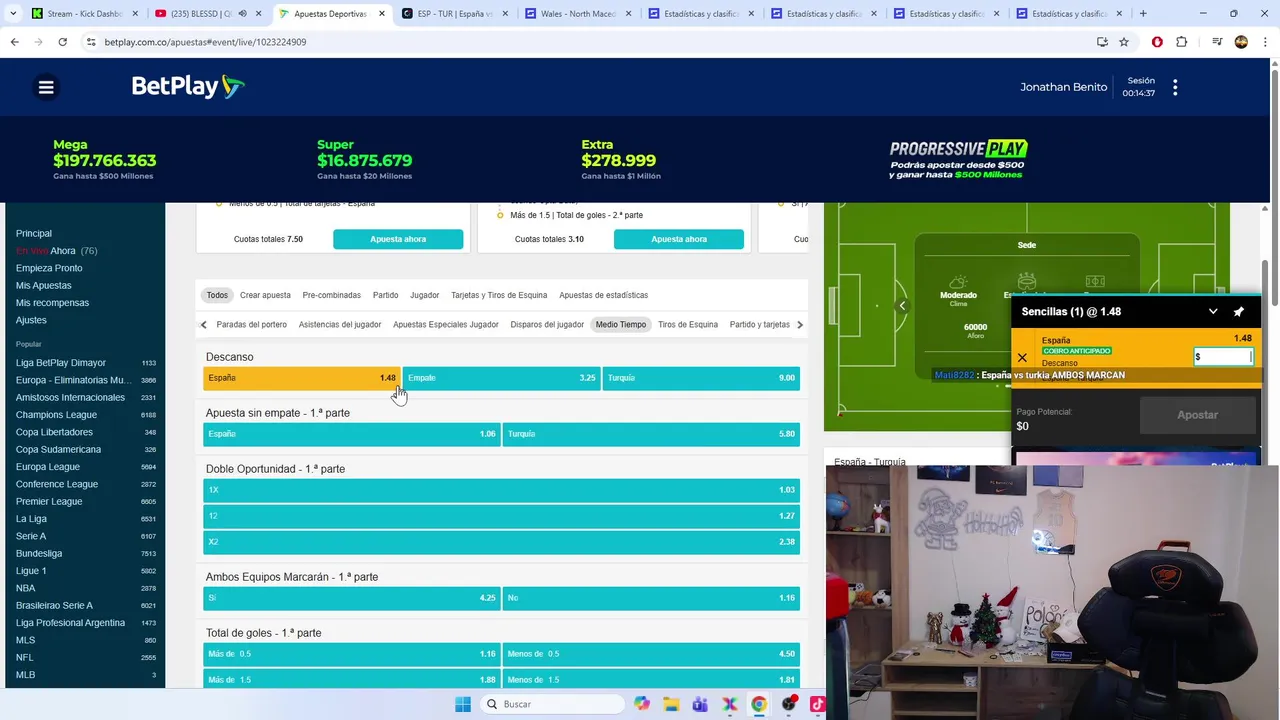The image size is (1280, 720).
Task: Open Champions League in sidebar
Action: click(x=56, y=415)
